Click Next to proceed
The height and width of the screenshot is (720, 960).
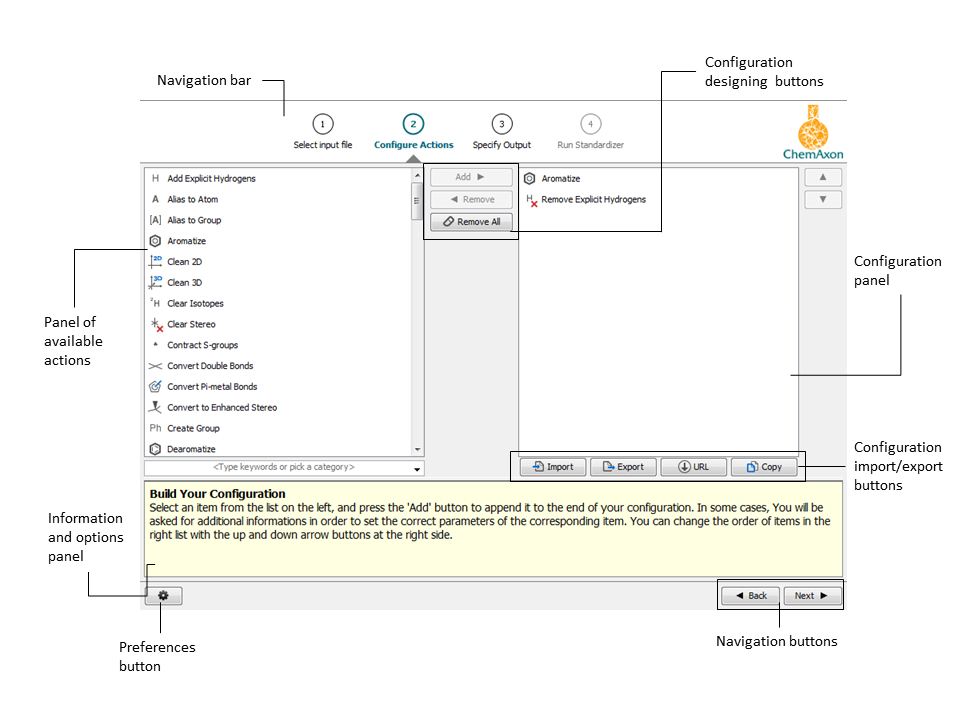(x=811, y=595)
